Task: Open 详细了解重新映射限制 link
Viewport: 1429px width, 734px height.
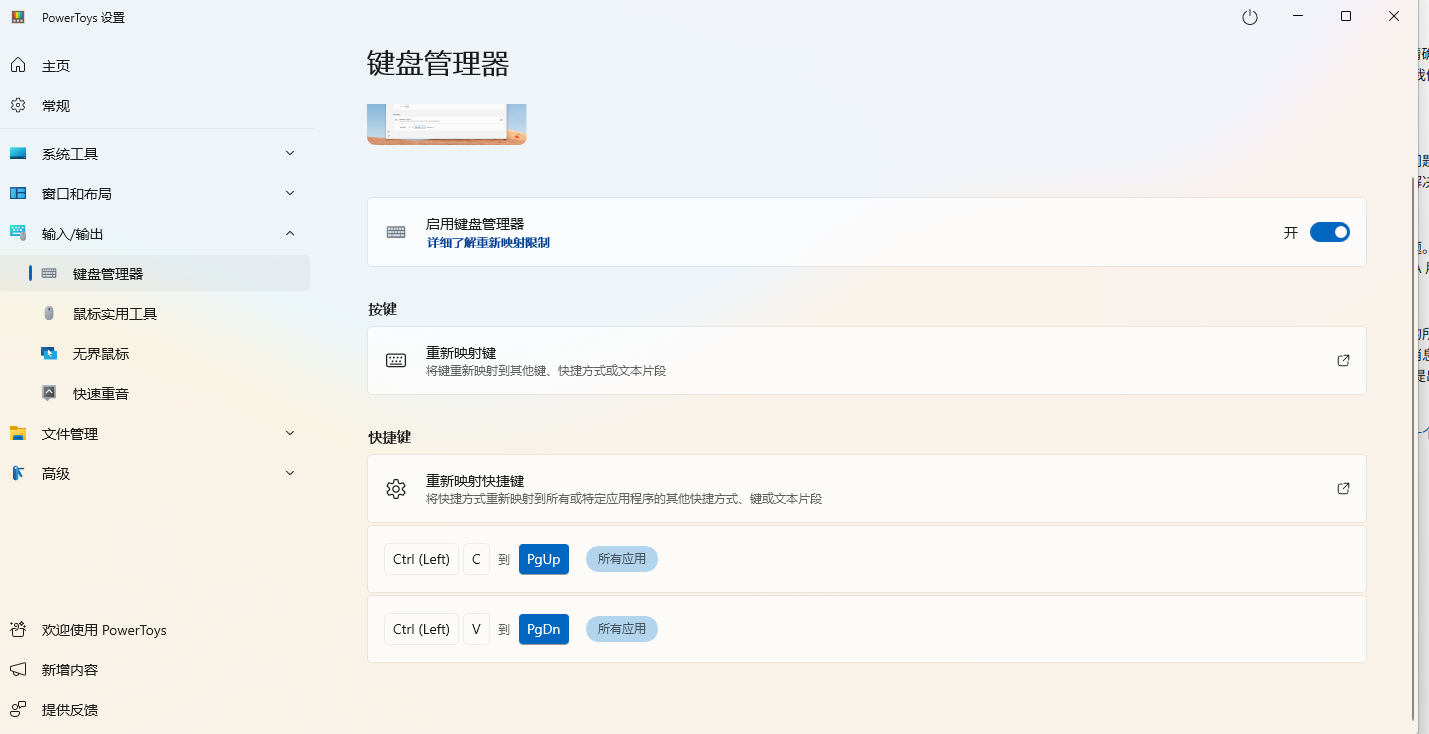Action: [x=488, y=243]
